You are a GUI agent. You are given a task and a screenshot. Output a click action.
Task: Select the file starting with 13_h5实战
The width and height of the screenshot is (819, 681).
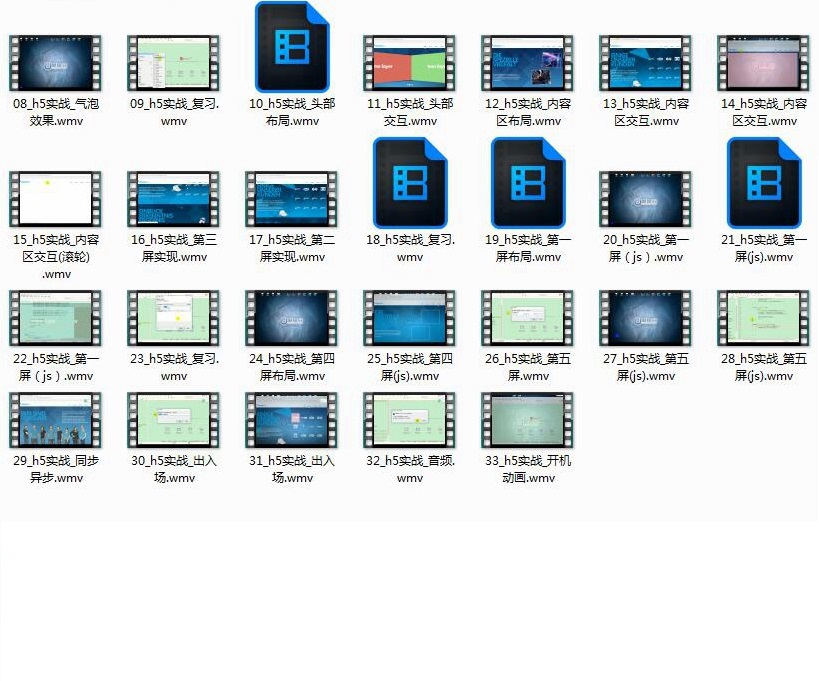645,63
